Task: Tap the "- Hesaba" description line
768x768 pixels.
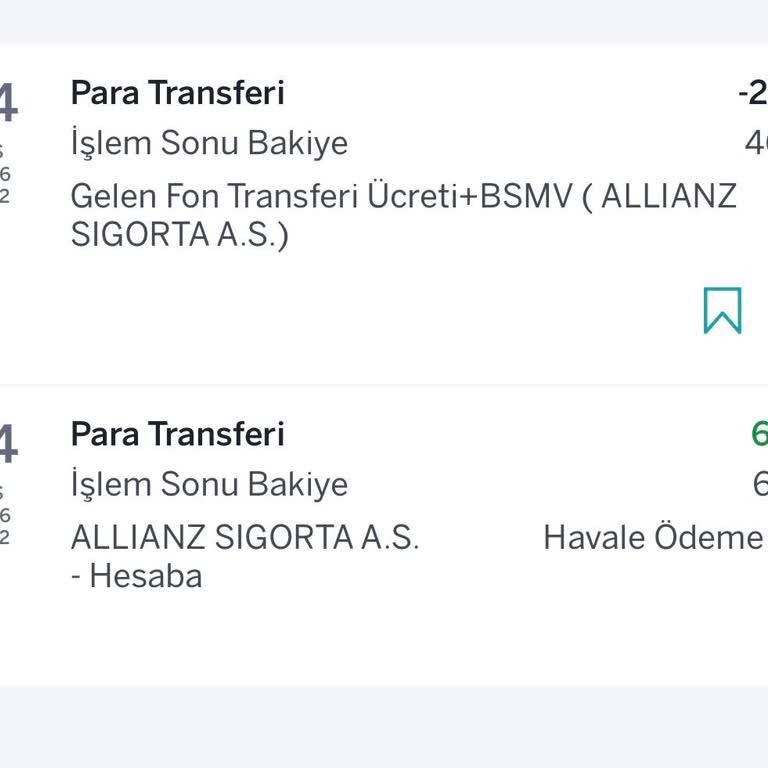Action: (137, 576)
